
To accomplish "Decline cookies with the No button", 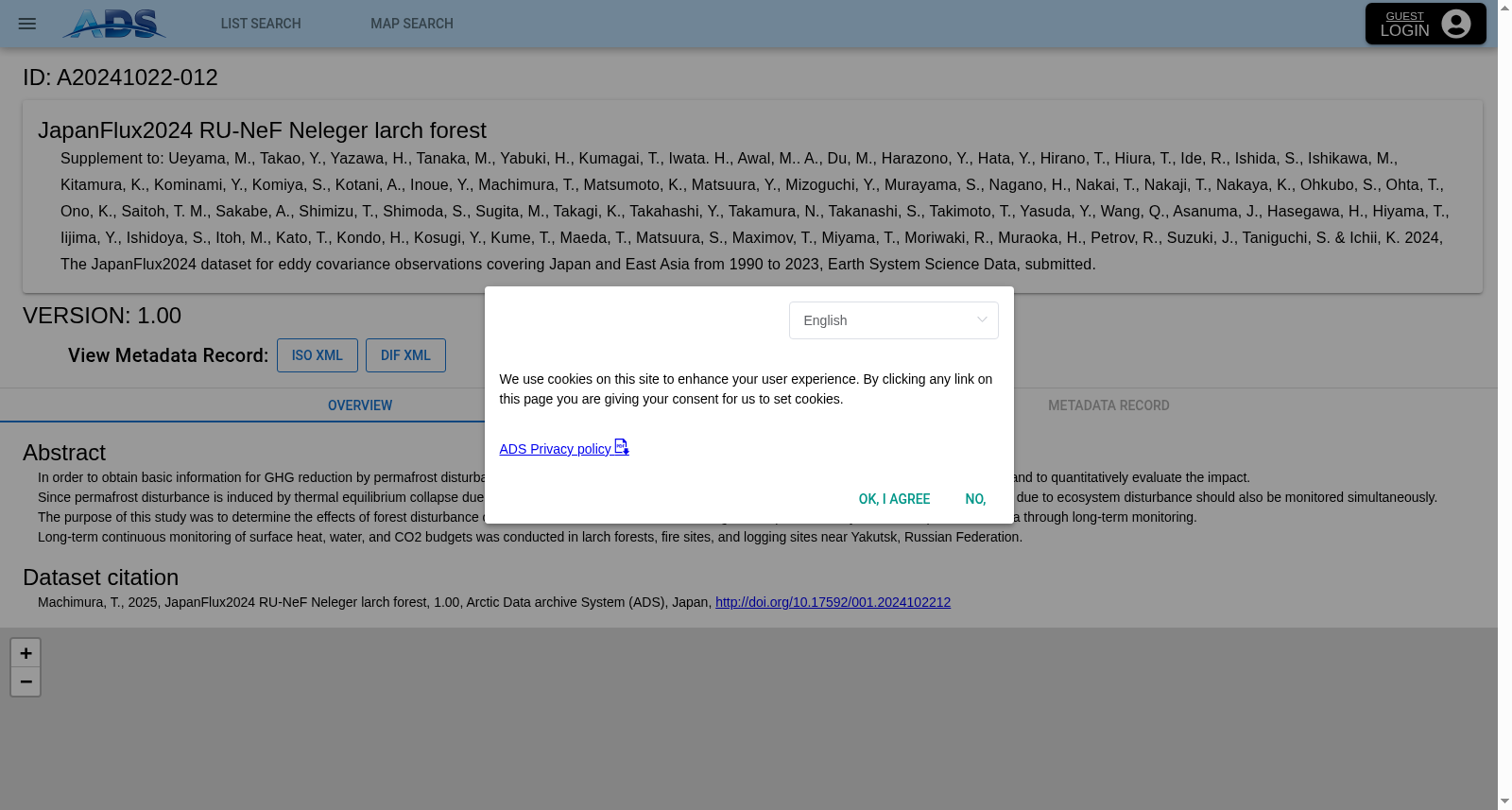I will 976,499.
